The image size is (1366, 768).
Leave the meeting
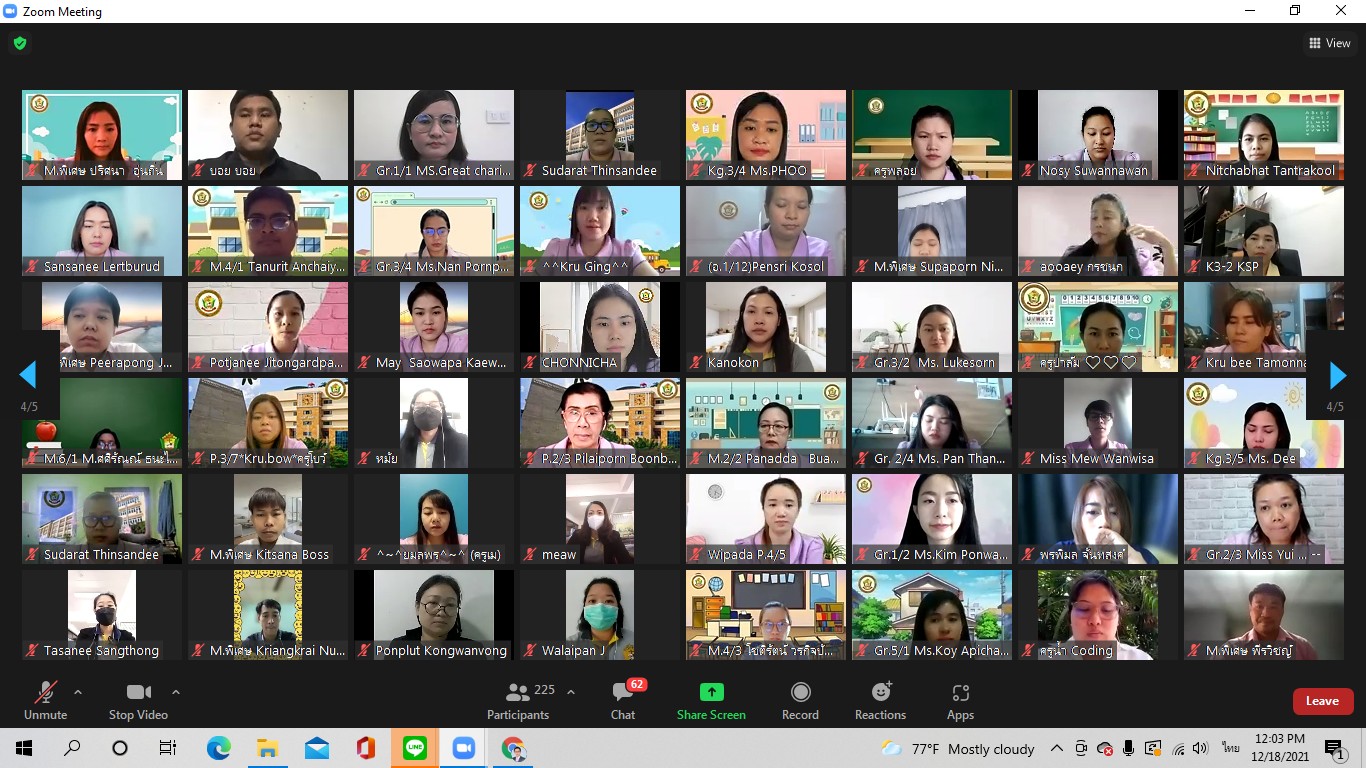tap(1322, 701)
